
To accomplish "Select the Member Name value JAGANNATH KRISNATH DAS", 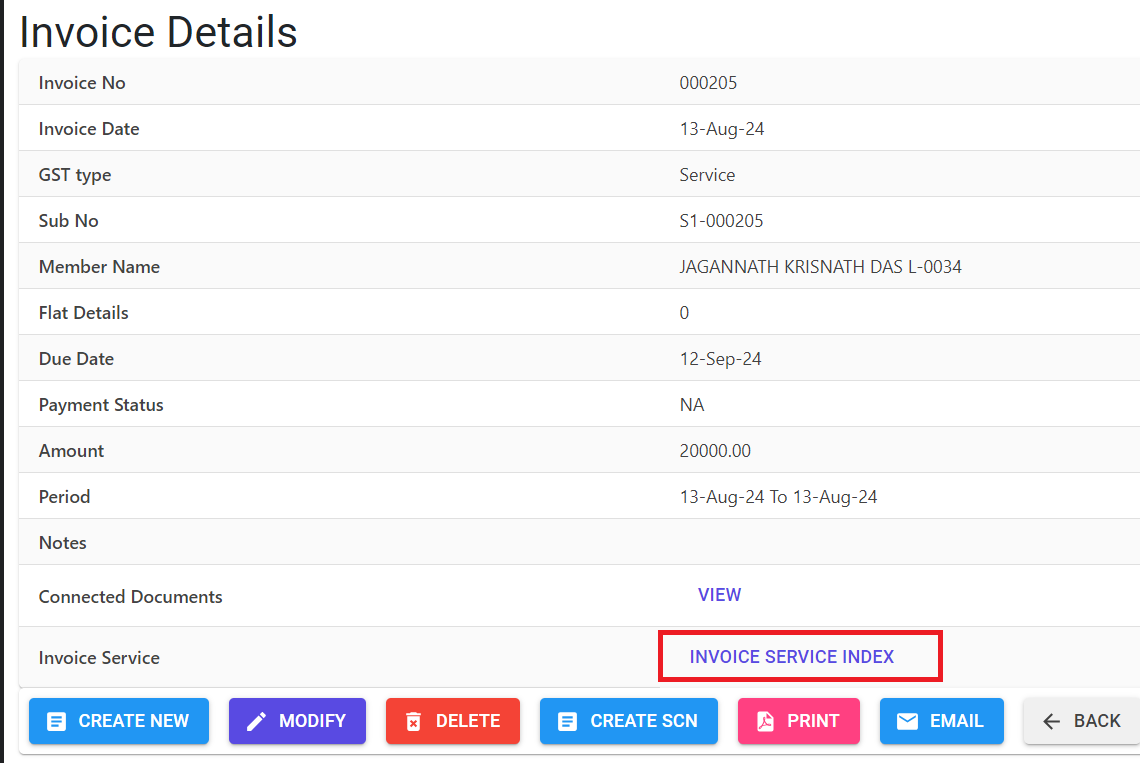I will (x=821, y=267).
